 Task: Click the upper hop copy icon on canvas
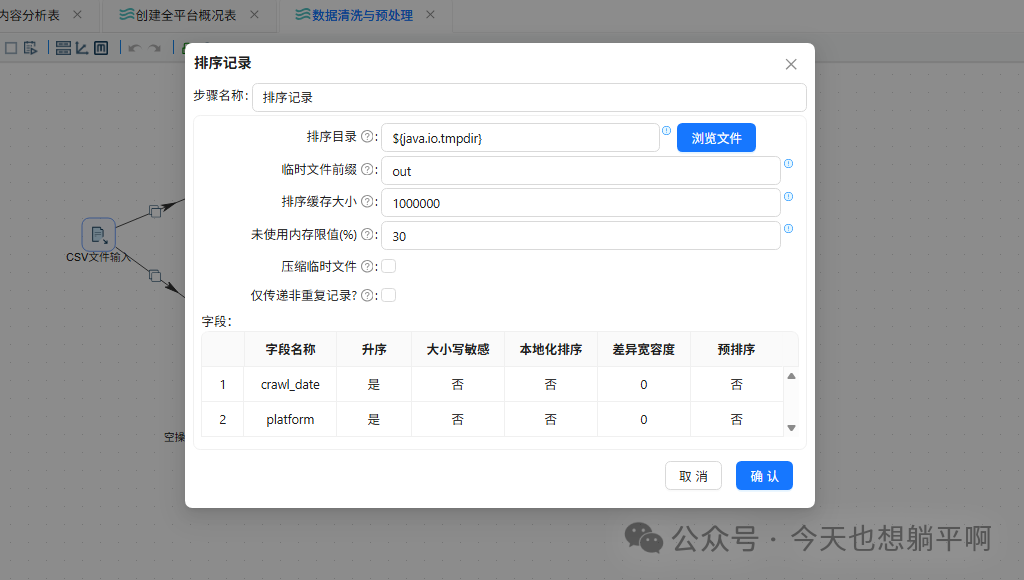(x=155, y=211)
